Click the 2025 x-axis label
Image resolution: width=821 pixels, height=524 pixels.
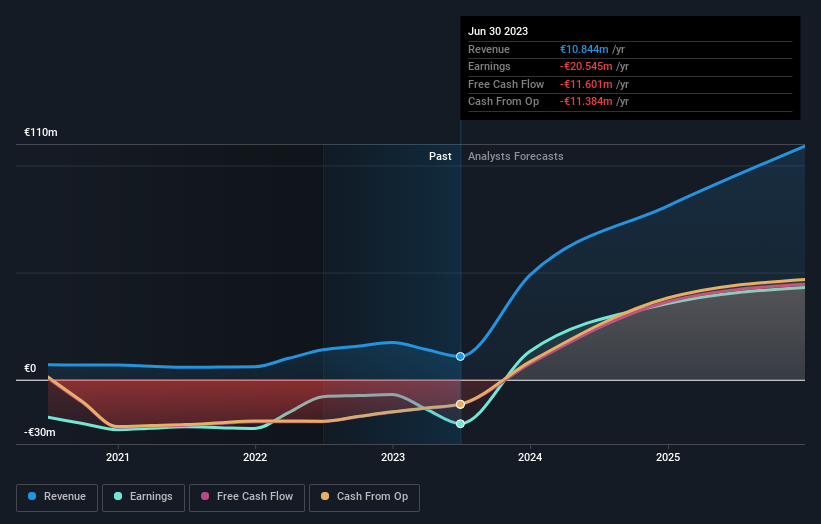(x=668, y=457)
